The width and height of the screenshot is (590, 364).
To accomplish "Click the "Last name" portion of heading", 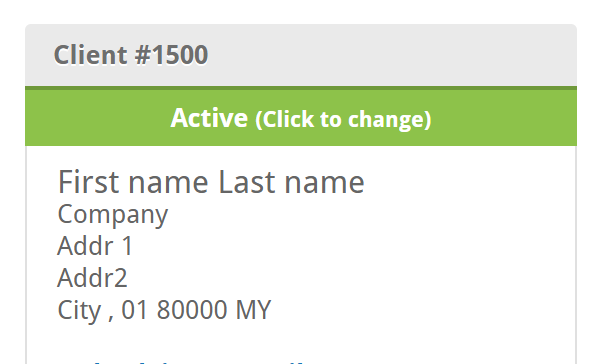I will click(292, 182).
